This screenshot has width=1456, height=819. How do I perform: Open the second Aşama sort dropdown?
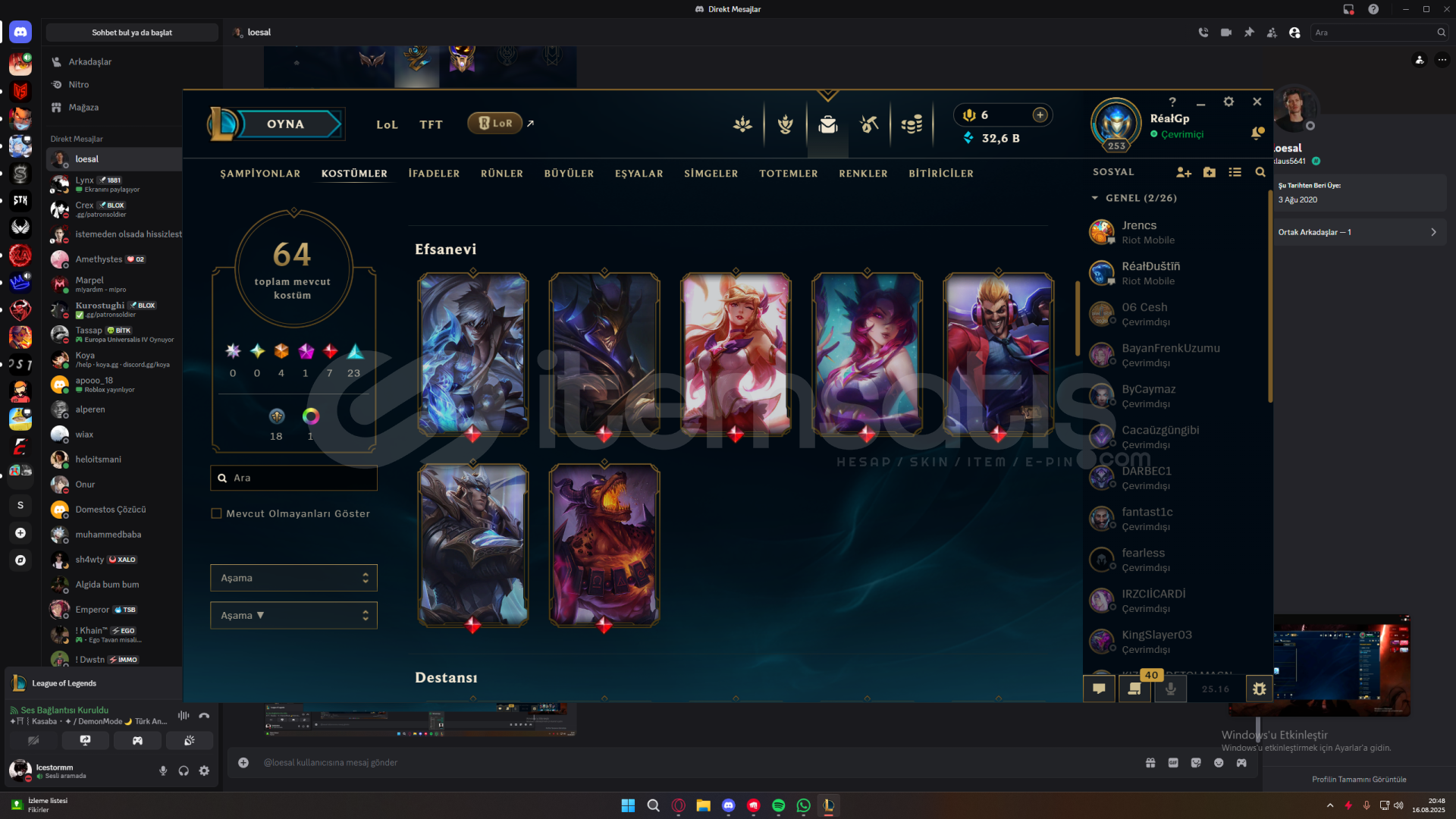[x=293, y=615]
